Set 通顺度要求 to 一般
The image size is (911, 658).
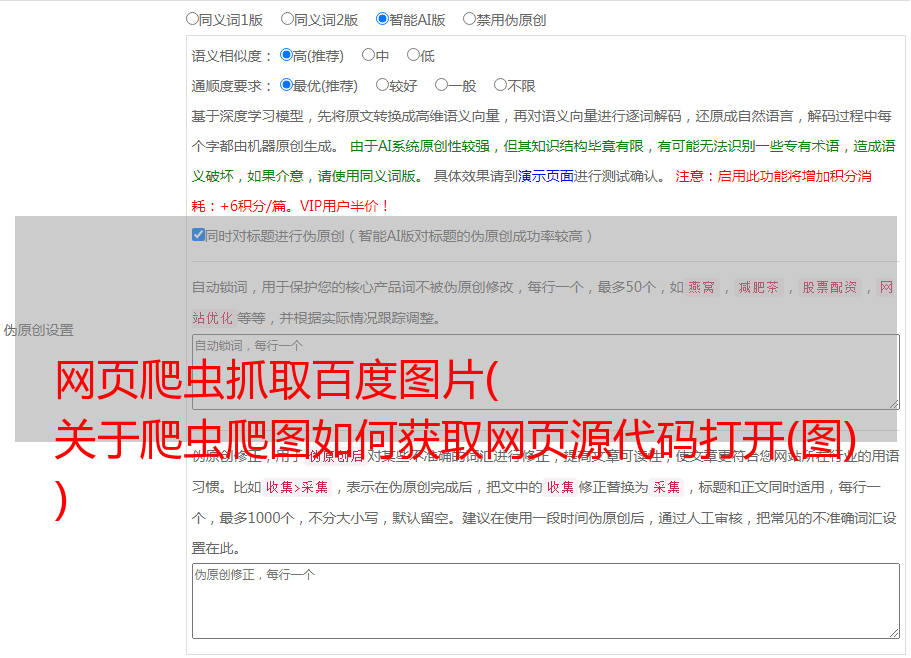click(441, 85)
